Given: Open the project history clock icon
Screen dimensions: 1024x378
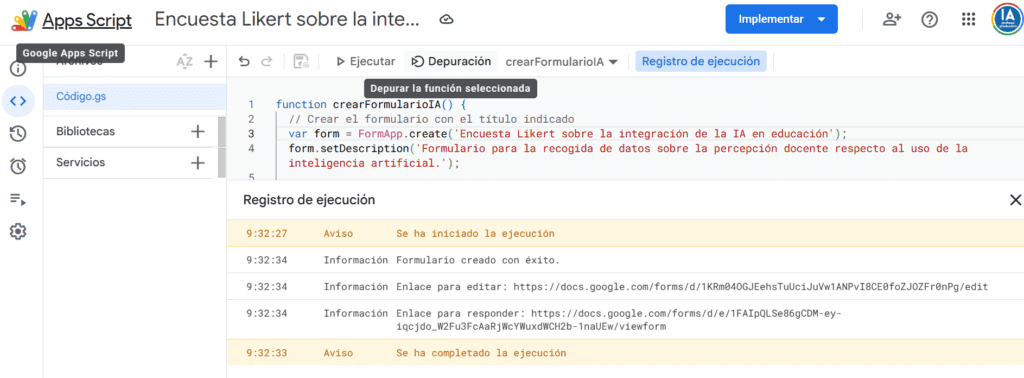Looking at the screenshot, I should pyautogui.click(x=18, y=134).
